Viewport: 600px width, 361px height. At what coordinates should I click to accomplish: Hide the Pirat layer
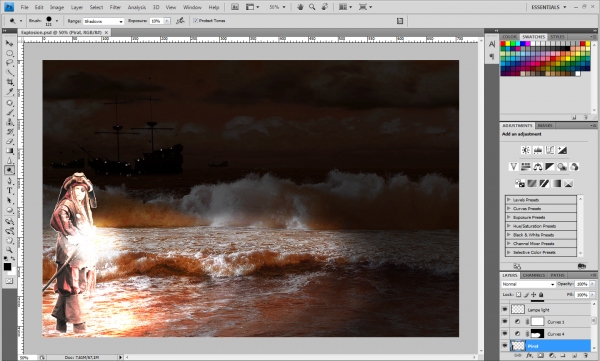[505, 346]
